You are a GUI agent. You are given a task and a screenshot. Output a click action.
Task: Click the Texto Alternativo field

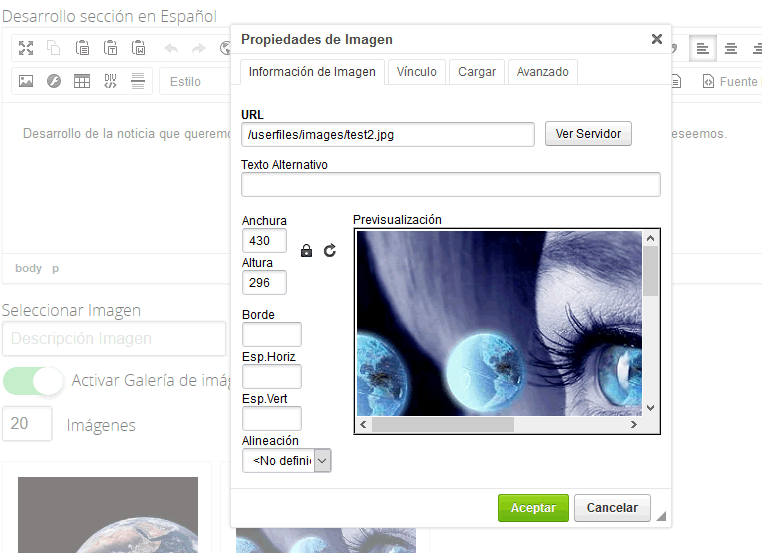(x=450, y=185)
